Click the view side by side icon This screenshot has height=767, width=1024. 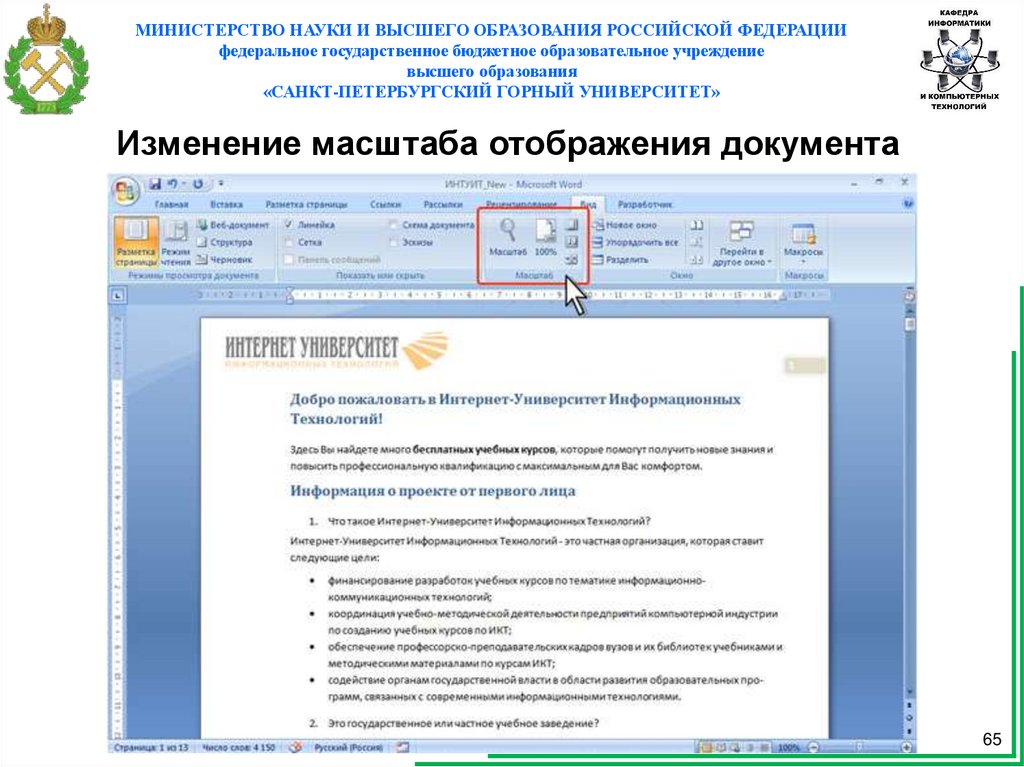click(x=697, y=225)
